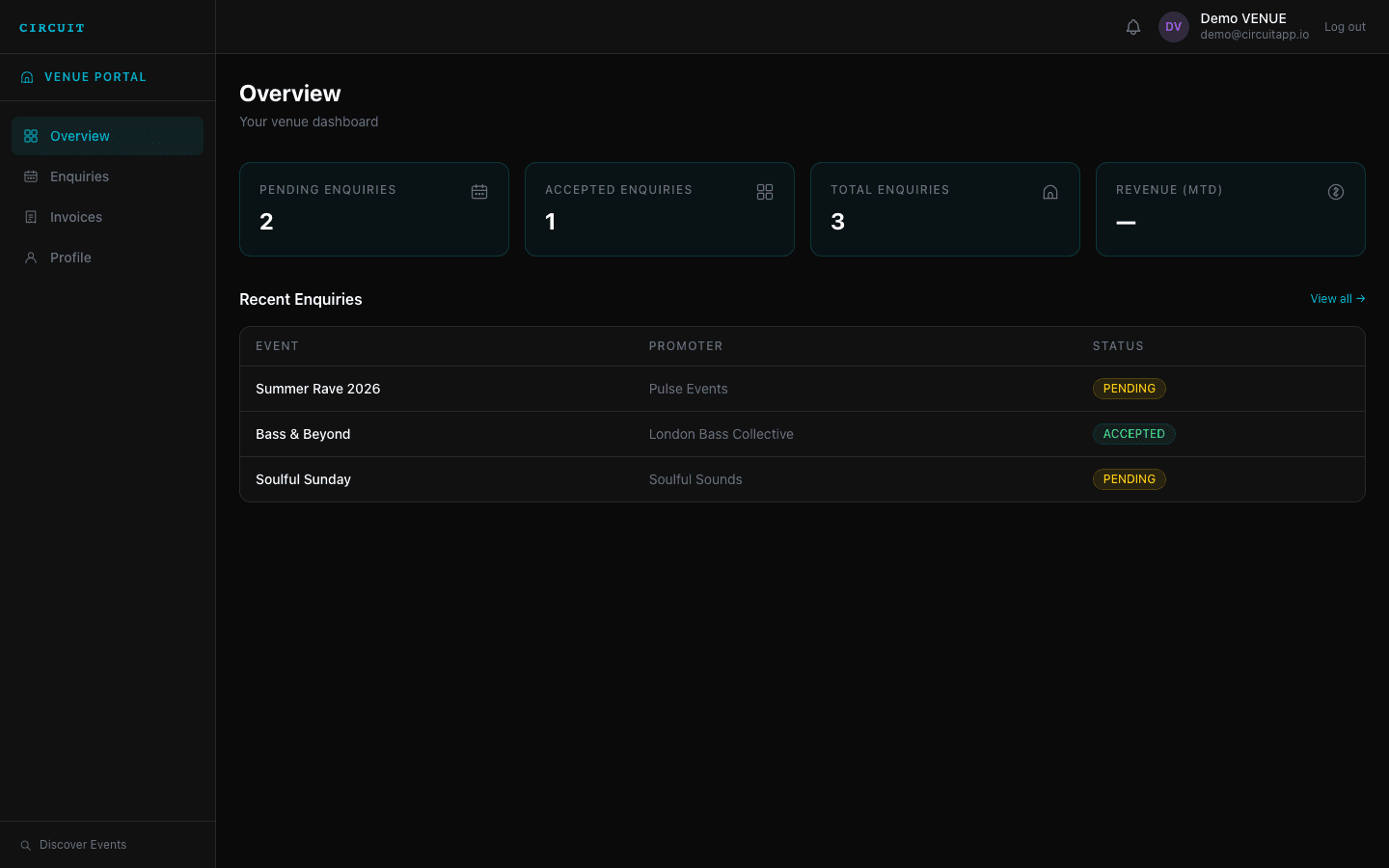Click the EVENT column header

[277, 346]
